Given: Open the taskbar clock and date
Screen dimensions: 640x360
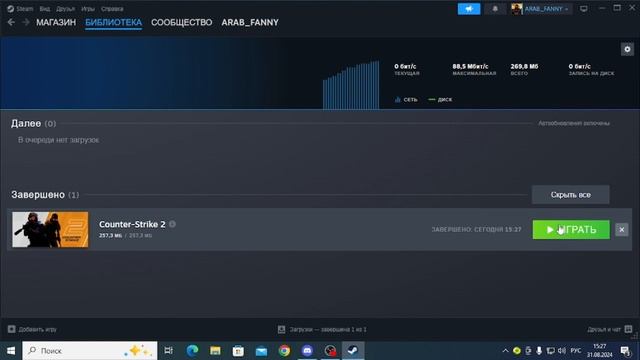Looking at the screenshot, I should click(600, 351).
